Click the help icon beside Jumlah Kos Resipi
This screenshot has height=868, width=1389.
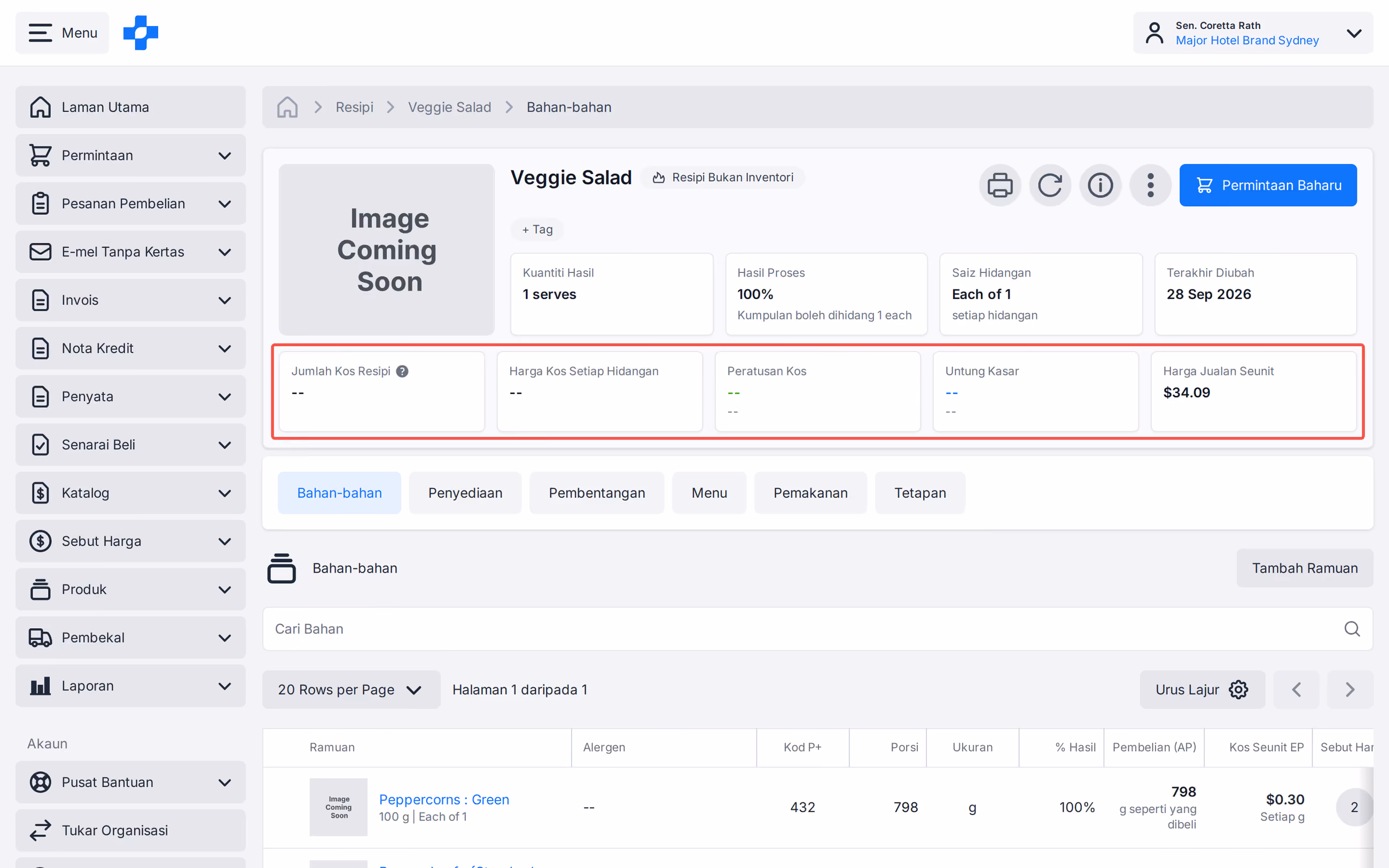pyautogui.click(x=402, y=371)
